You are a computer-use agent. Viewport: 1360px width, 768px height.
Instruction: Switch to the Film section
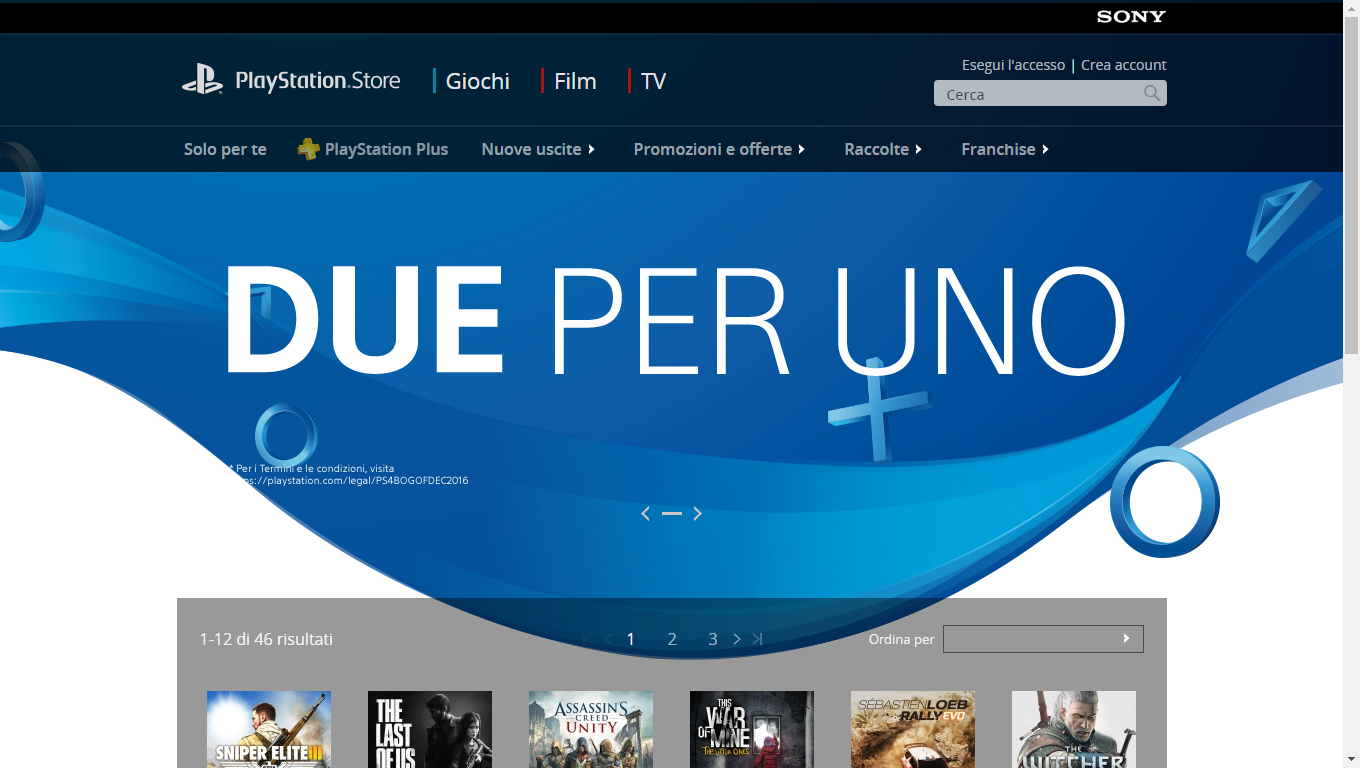pos(575,81)
